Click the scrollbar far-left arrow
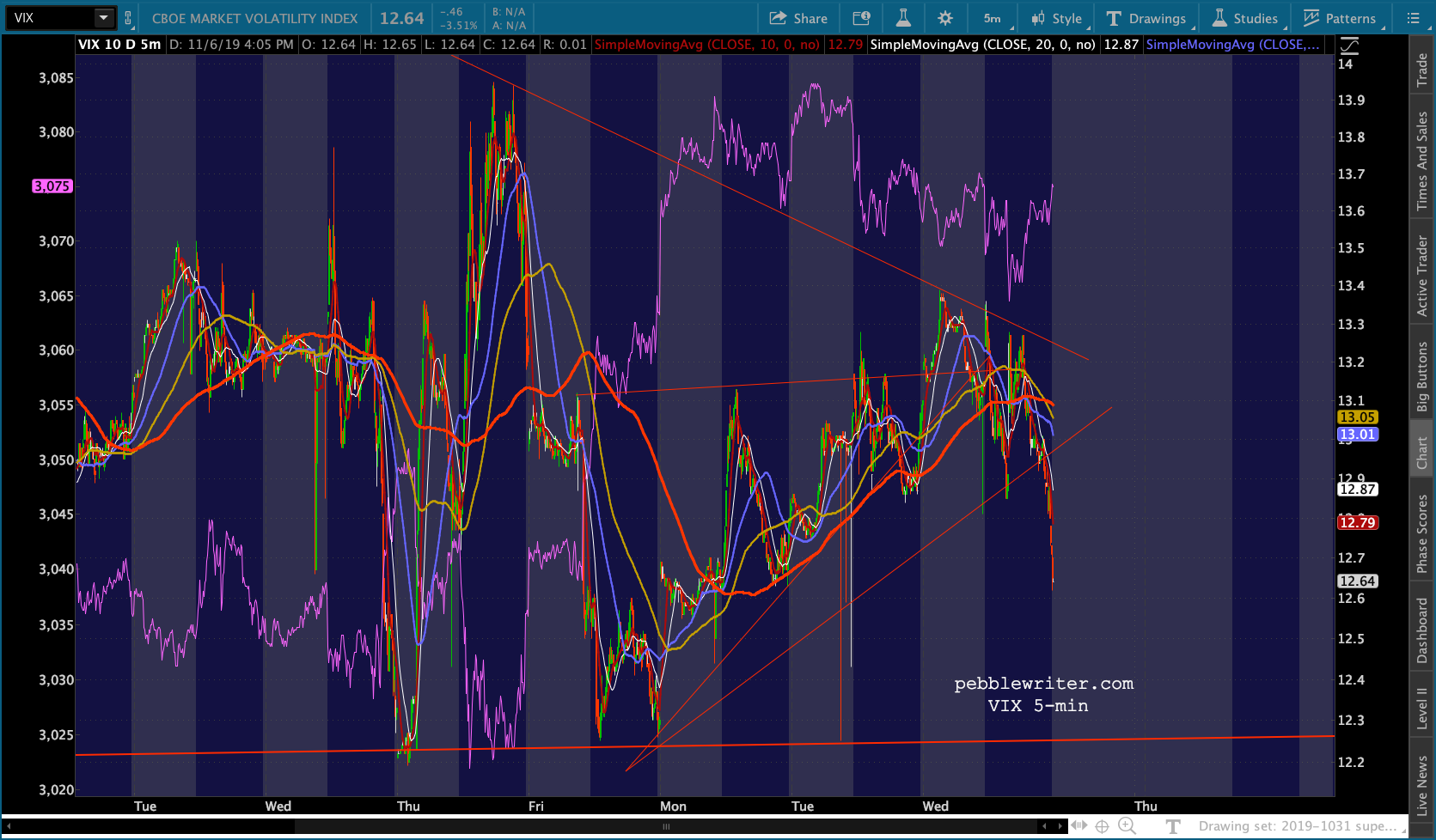Screen dimensions: 1436x840 point(9,826)
